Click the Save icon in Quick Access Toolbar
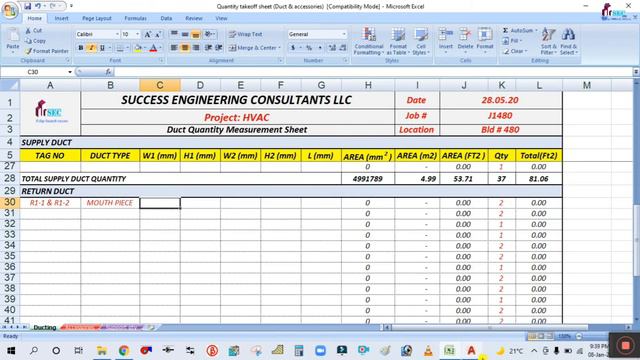 [27, 6]
